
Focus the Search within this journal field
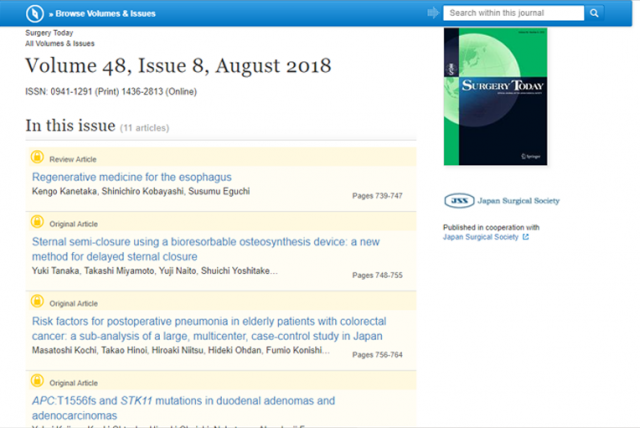512,13
